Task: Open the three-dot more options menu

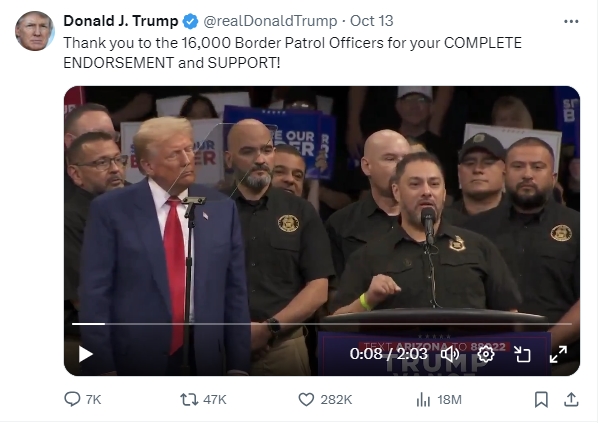Action: (571, 21)
